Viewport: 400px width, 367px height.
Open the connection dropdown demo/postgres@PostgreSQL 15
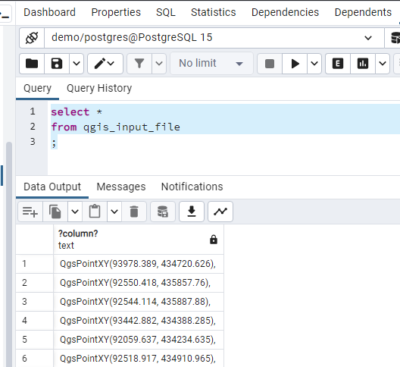click(x=214, y=38)
